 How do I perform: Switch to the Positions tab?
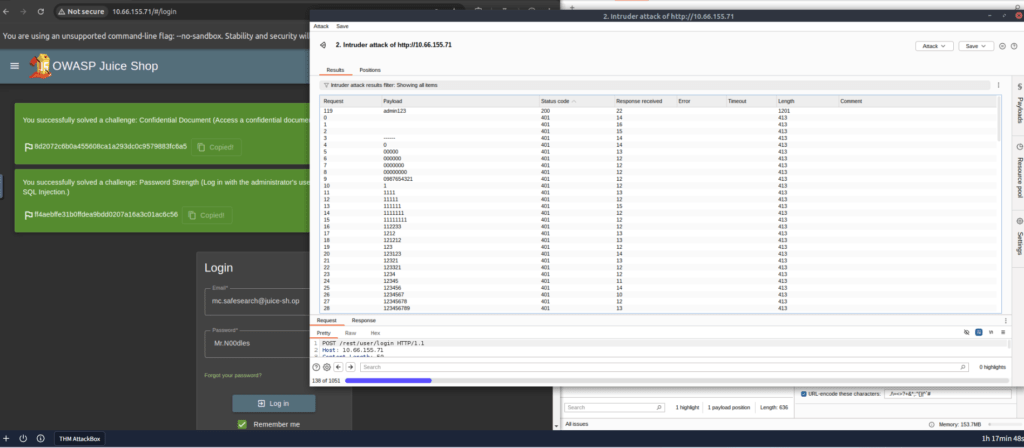370,70
